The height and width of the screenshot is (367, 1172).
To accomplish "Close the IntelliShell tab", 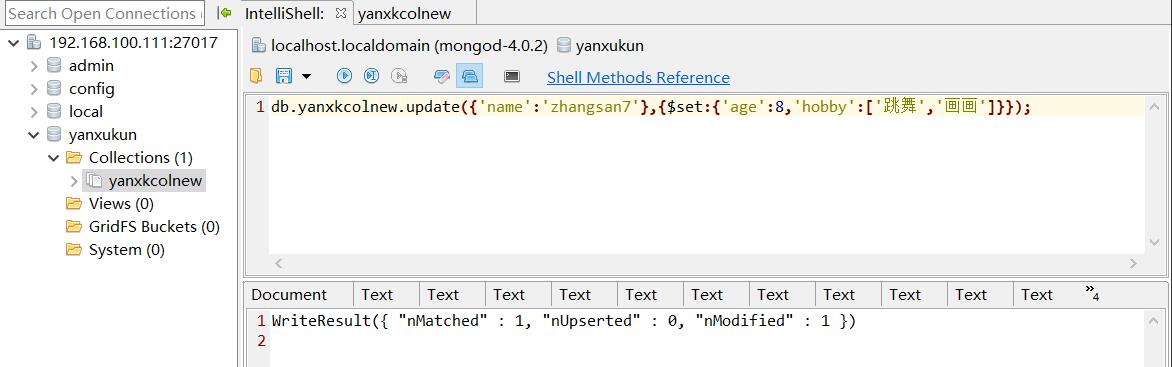I will click(341, 13).
